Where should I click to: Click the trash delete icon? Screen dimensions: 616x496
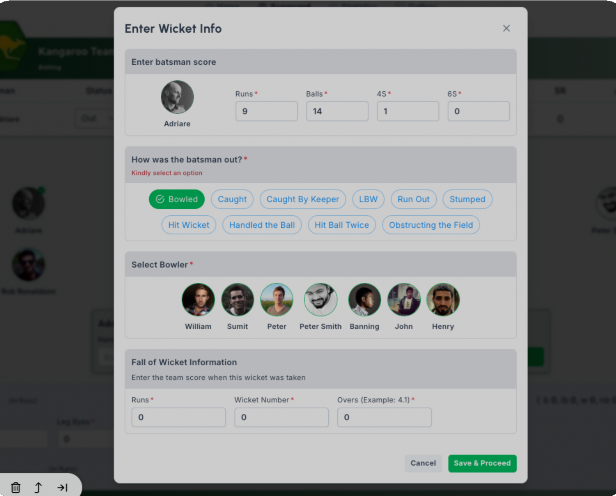(x=15, y=487)
